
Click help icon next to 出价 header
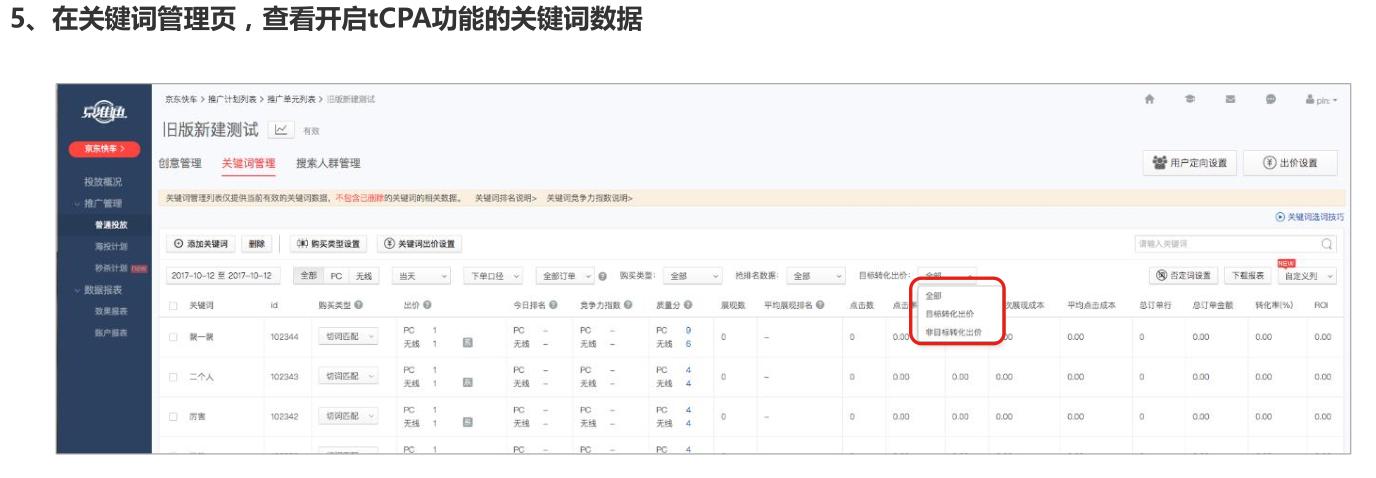pos(426,304)
